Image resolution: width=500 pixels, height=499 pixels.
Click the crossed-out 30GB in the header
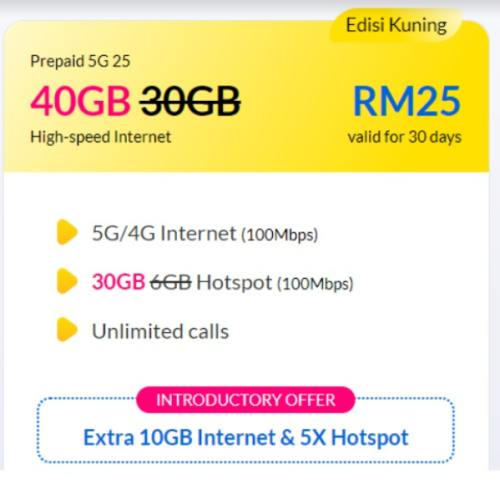tap(190, 101)
